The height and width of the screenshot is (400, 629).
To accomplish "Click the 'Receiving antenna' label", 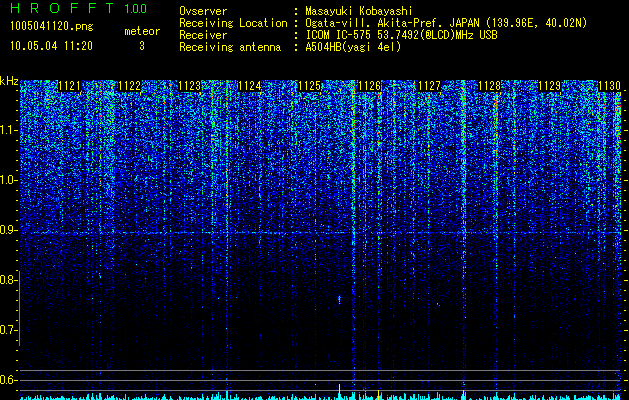I will pyautogui.click(x=230, y=47).
